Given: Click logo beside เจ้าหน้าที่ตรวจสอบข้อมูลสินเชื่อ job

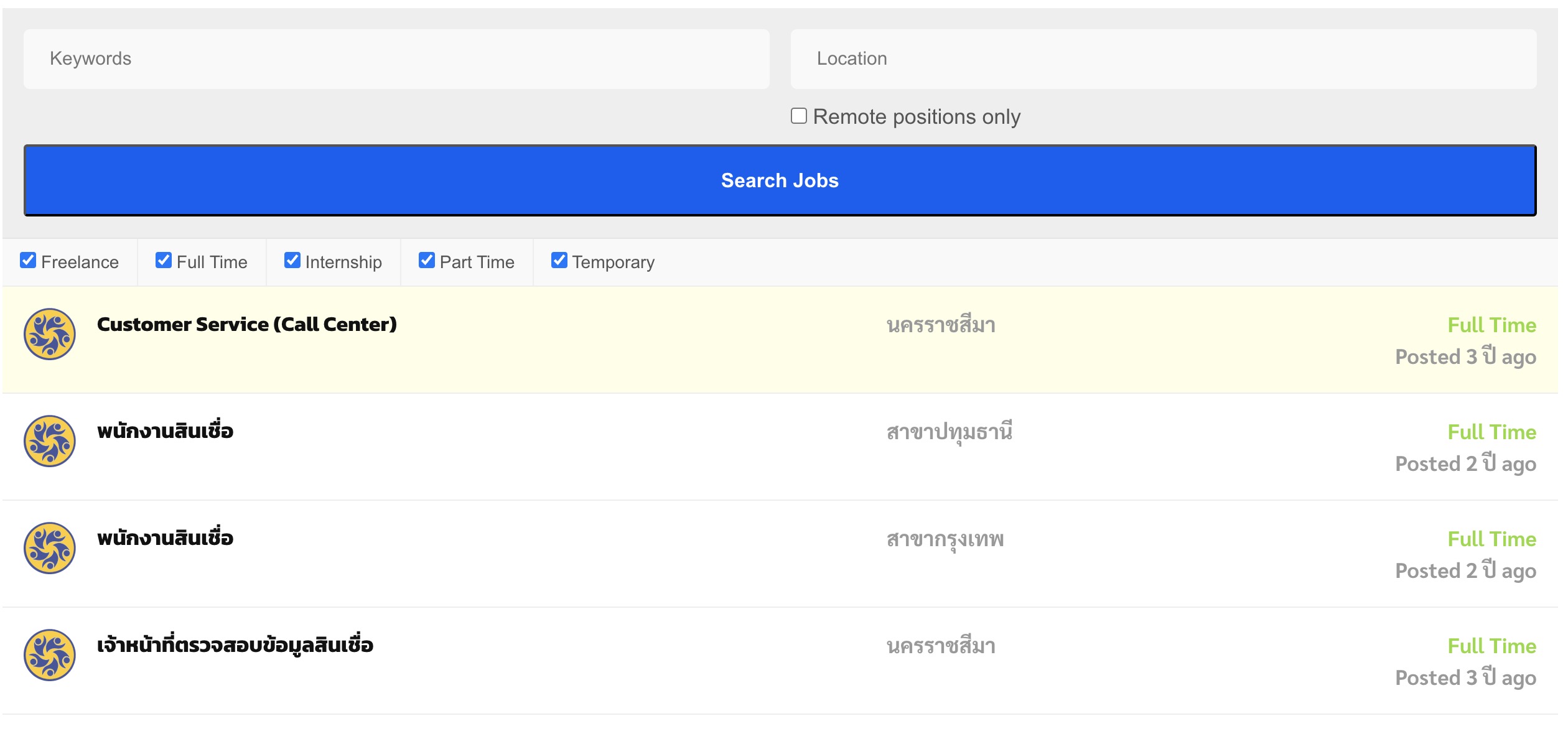Looking at the screenshot, I should pyautogui.click(x=50, y=656).
